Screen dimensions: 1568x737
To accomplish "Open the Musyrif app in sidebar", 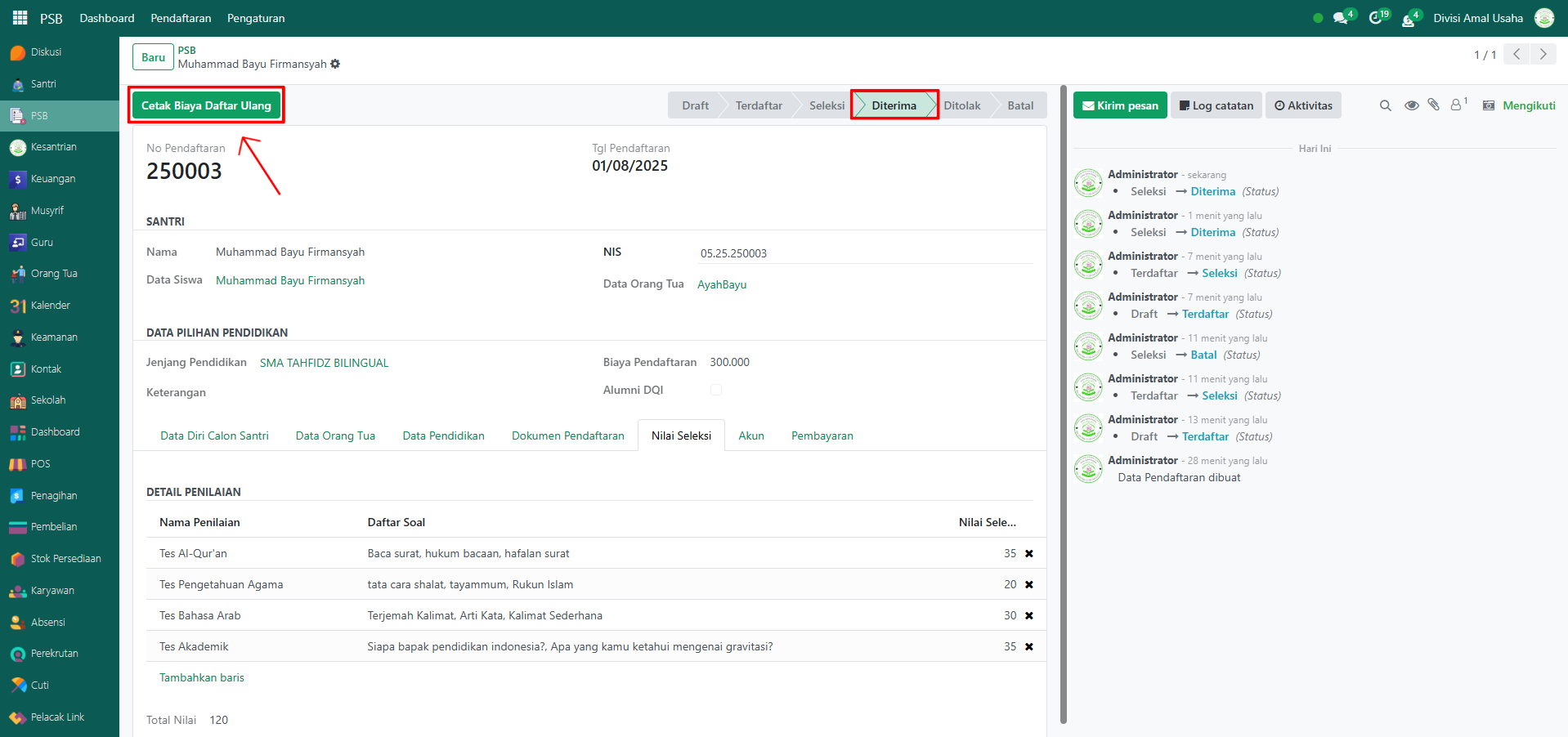I will point(47,211).
